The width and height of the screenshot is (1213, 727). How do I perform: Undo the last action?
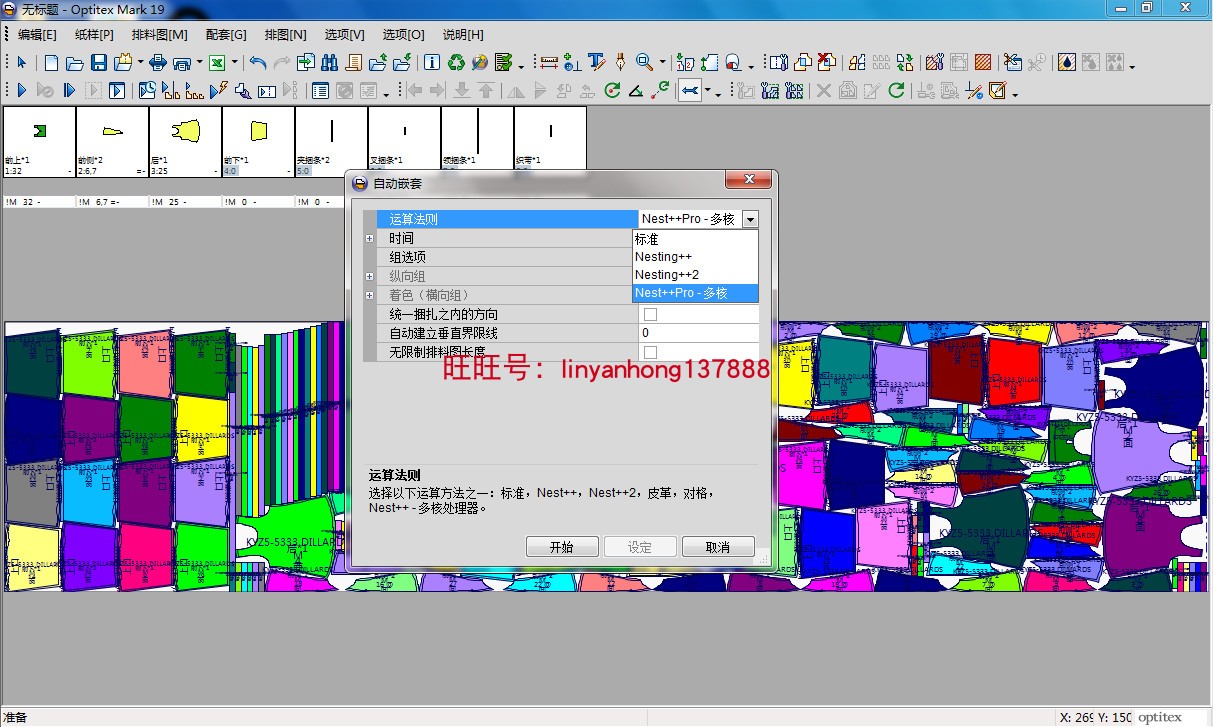tap(258, 62)
